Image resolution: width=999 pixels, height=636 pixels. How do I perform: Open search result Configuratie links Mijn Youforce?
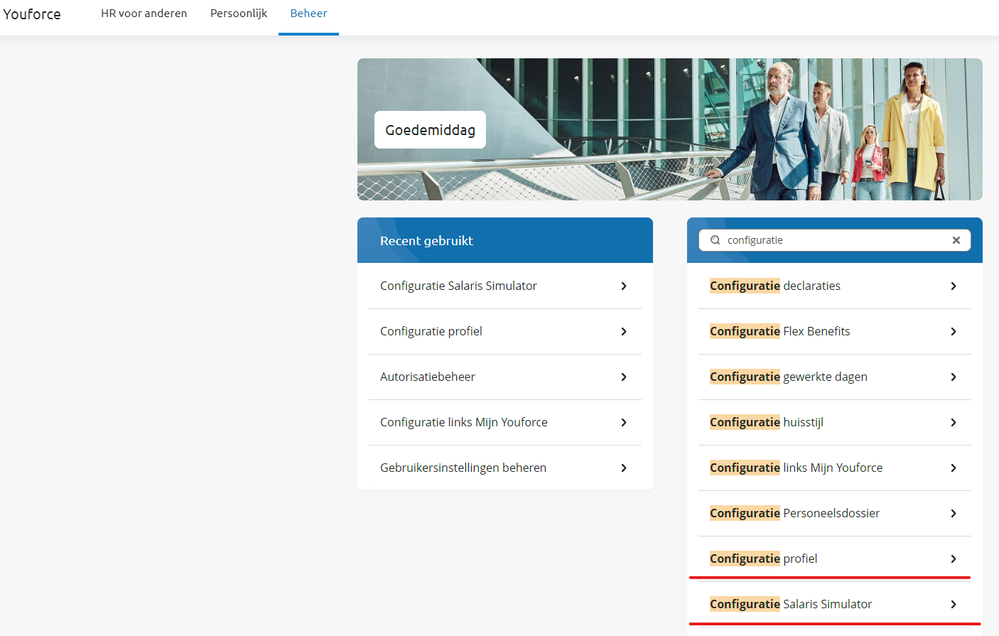[835, 468]
